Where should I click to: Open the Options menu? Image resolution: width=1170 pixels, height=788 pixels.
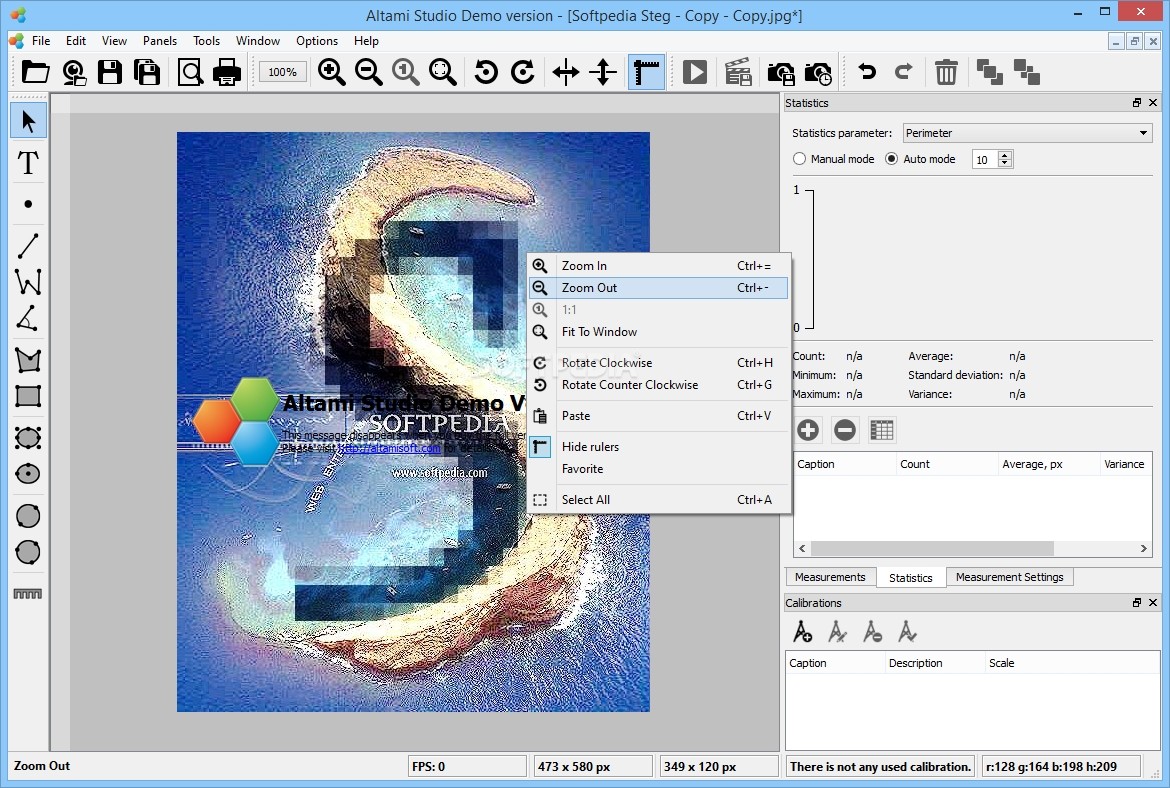(x=316, y=40)
